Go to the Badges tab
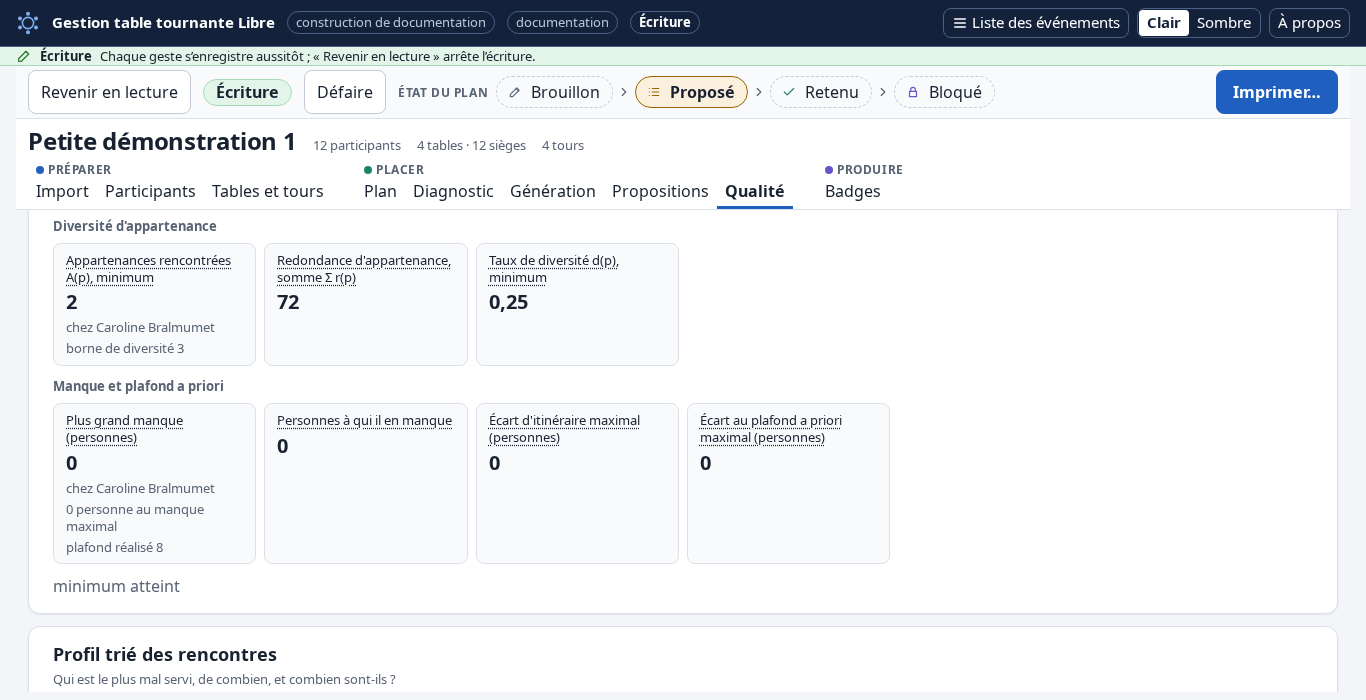The image size is (1366, 700). point(853,191)
